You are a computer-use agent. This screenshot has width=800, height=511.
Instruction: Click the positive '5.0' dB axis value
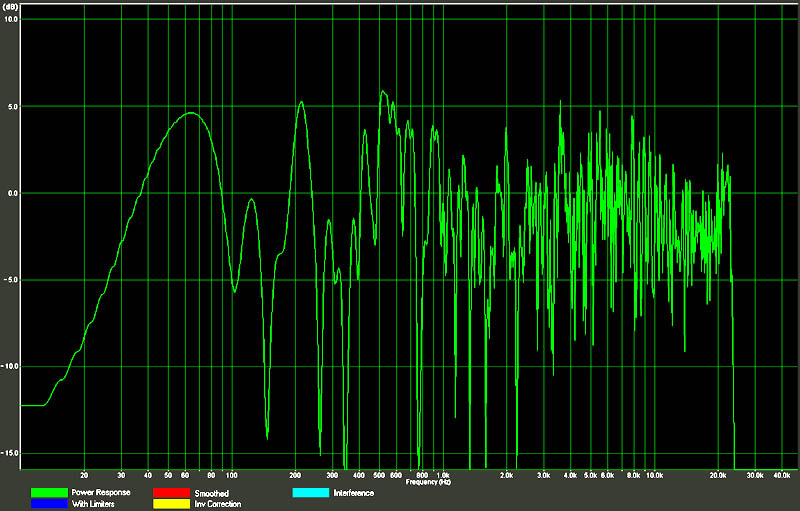(x=12, y=107)
